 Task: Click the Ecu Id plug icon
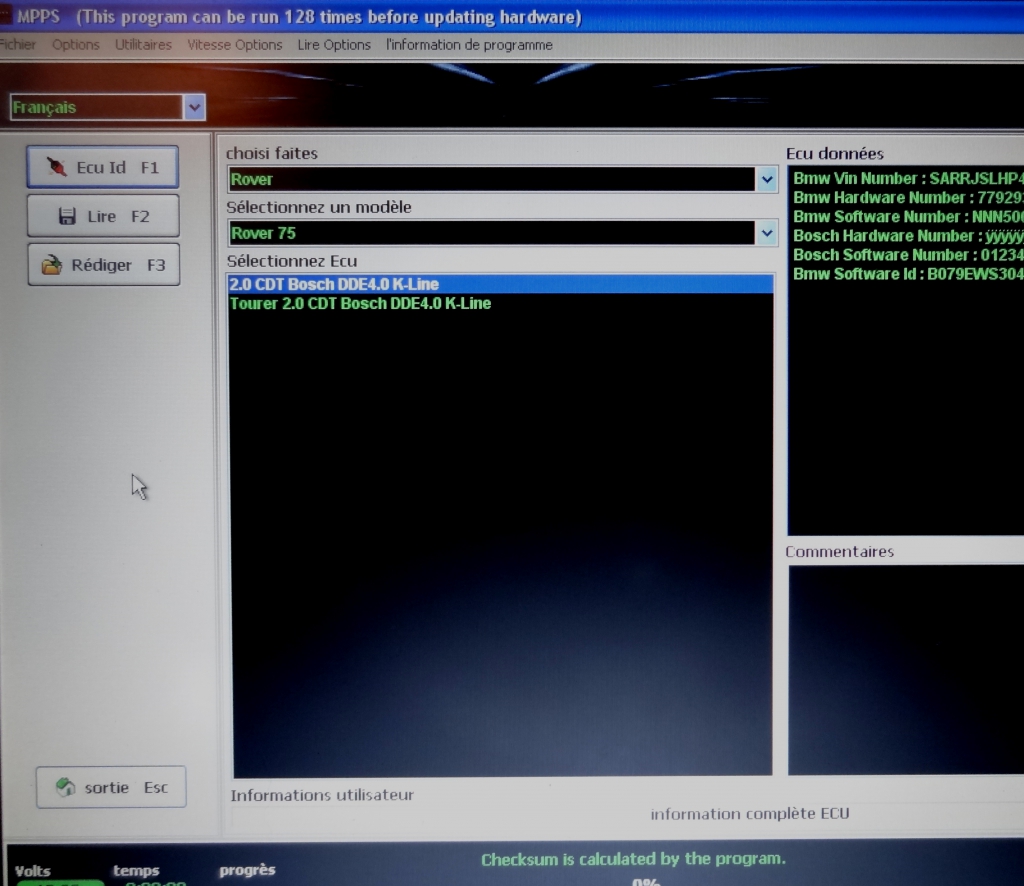[56, 167]
